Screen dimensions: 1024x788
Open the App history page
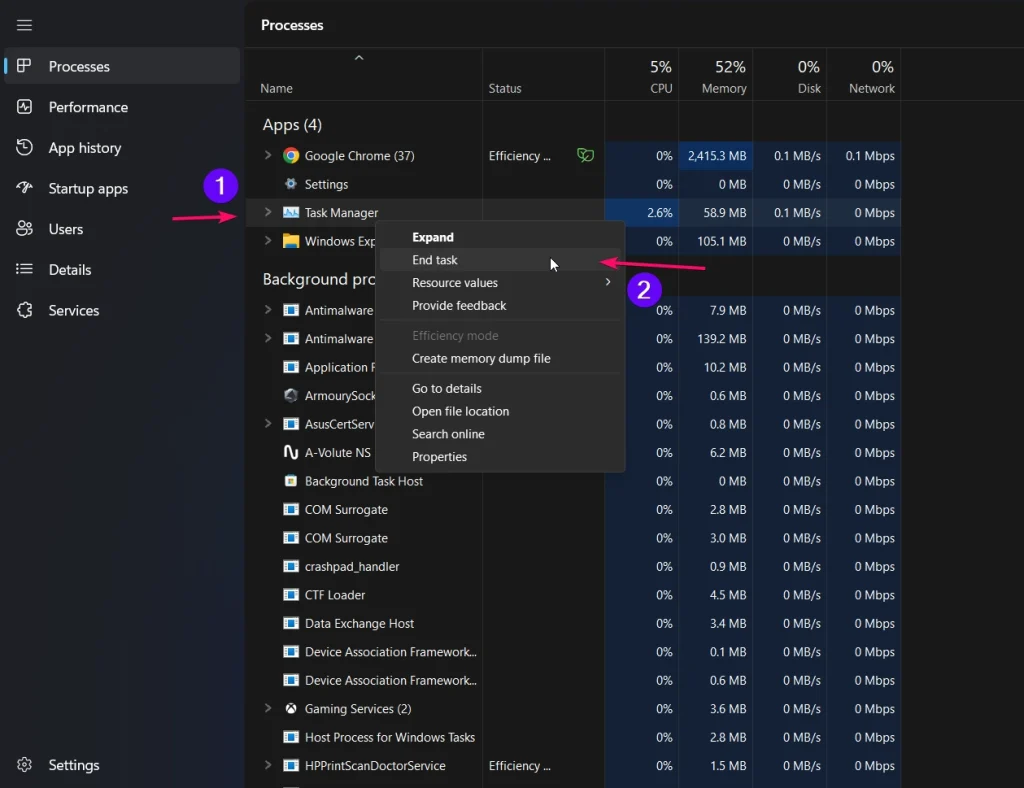tap(122, 148)
